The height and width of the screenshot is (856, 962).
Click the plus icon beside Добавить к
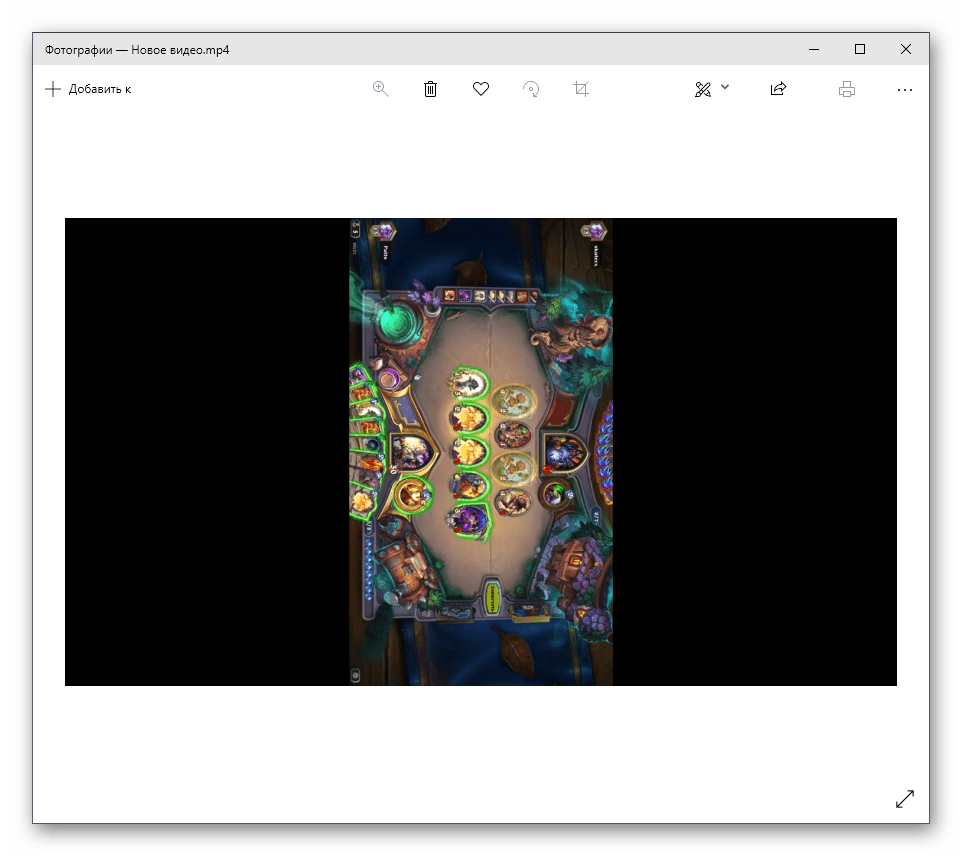pos(53,89)
